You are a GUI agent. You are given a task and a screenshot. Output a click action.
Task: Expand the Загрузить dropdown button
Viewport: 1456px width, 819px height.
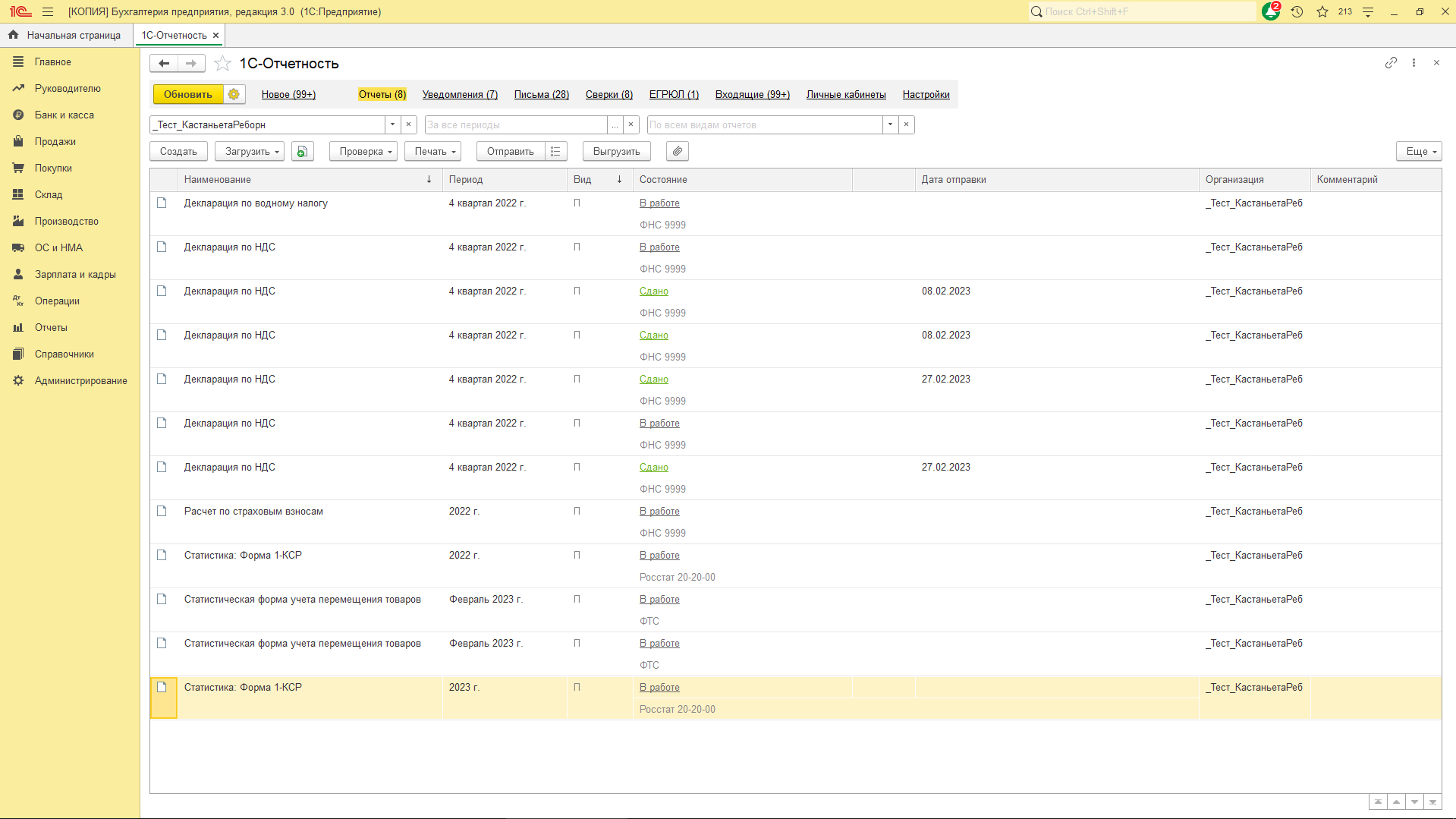point(250,151)
